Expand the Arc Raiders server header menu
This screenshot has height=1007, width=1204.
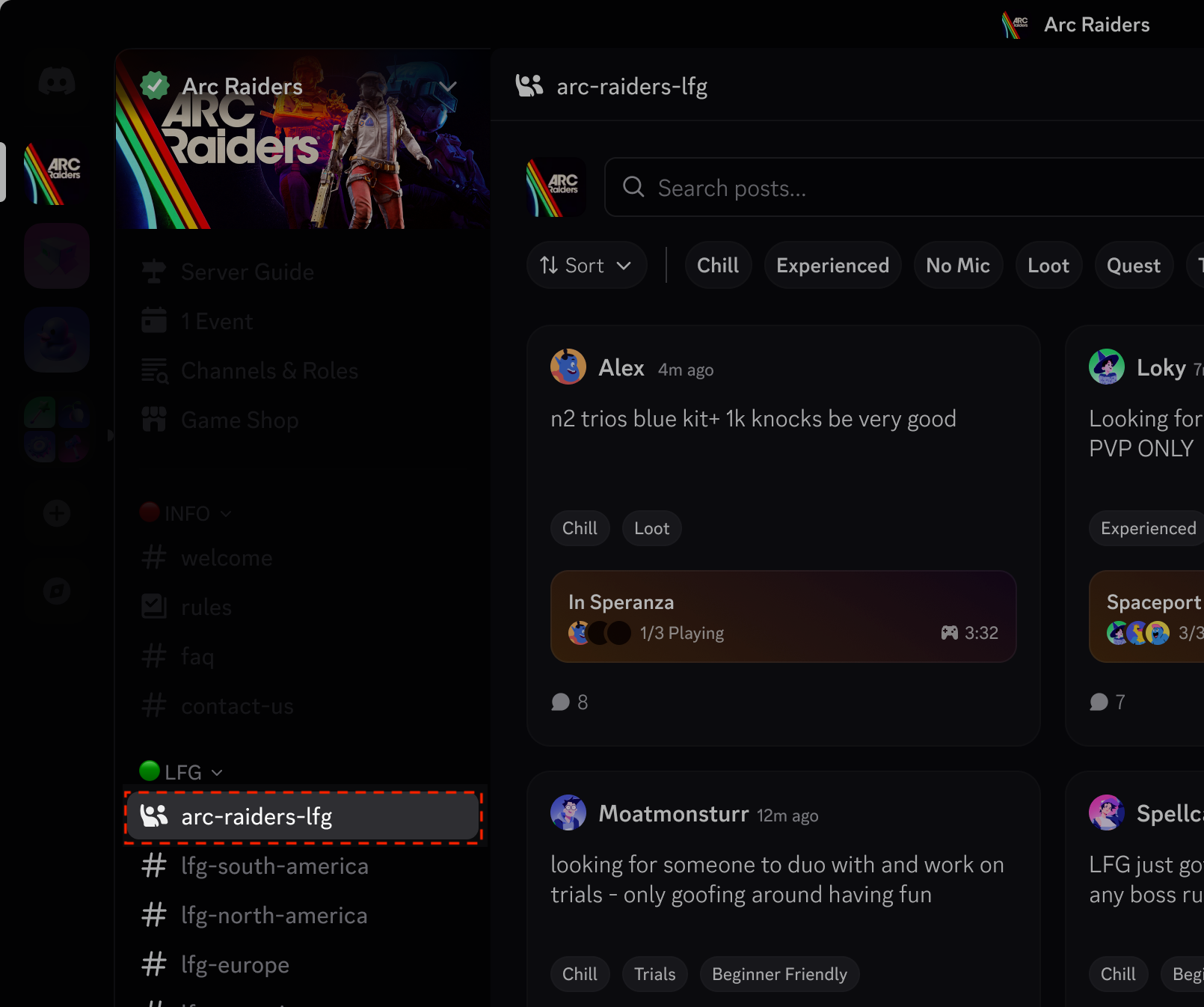point(447,87)
